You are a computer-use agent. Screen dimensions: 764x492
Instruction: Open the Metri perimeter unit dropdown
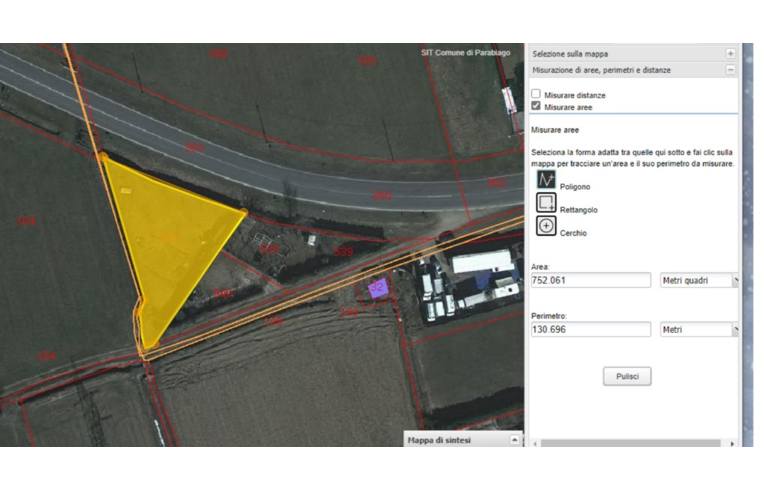point(698,329)
